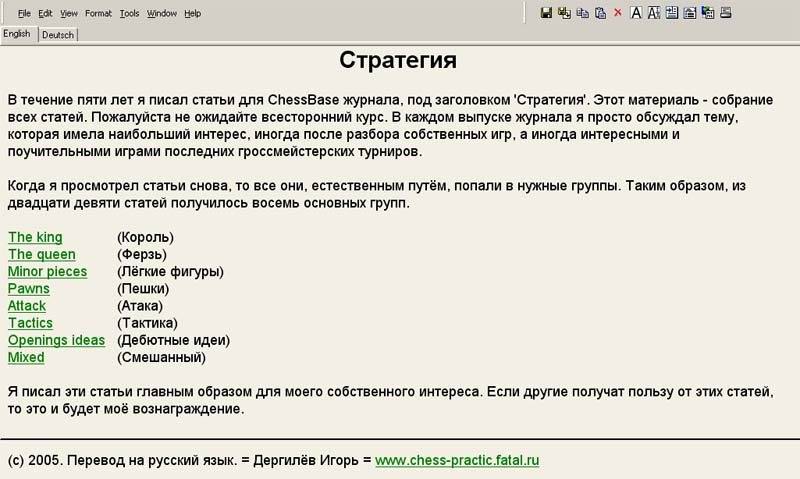The image size is (800, 479).
Task: Click the '(Смешанный)' text
Action: [x=161, y=357]
